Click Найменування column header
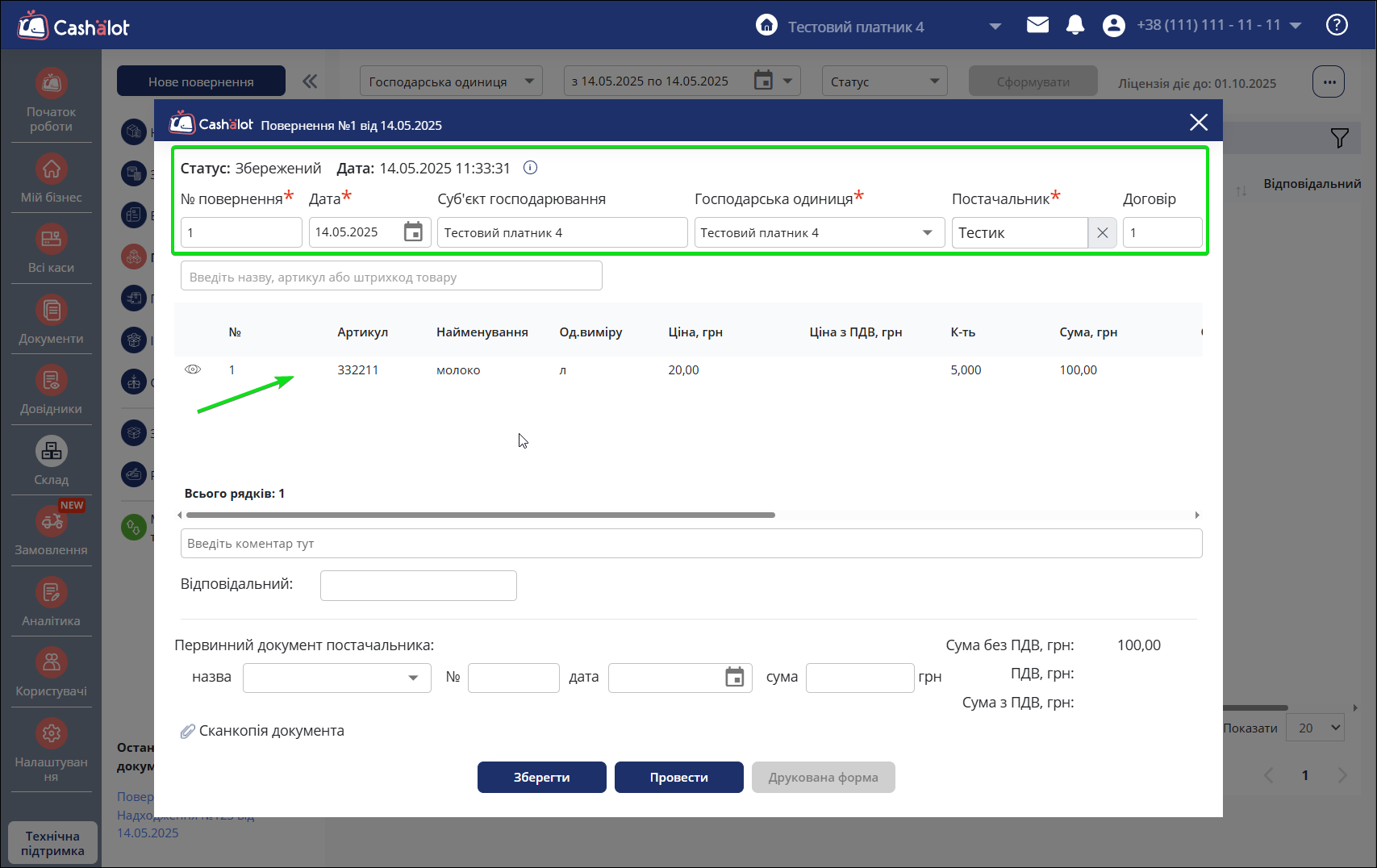Image resolution: width=1377 pixels, height=868 pixels. [x=482, y=332]
